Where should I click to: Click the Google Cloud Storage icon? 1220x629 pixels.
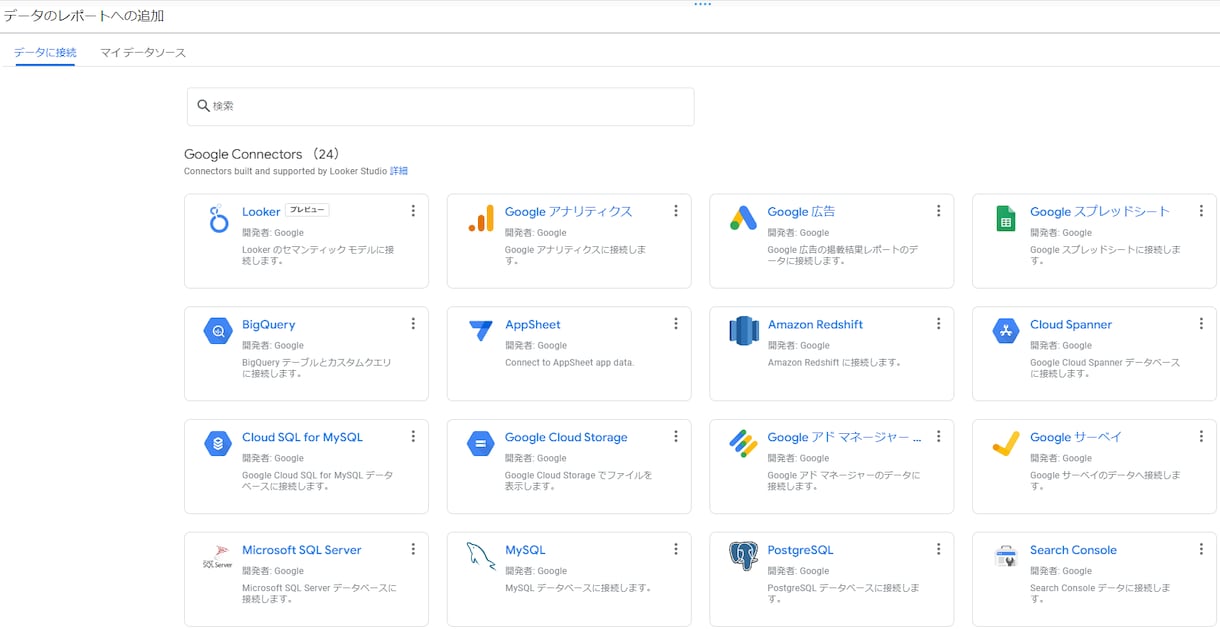(x=481, y=444)
